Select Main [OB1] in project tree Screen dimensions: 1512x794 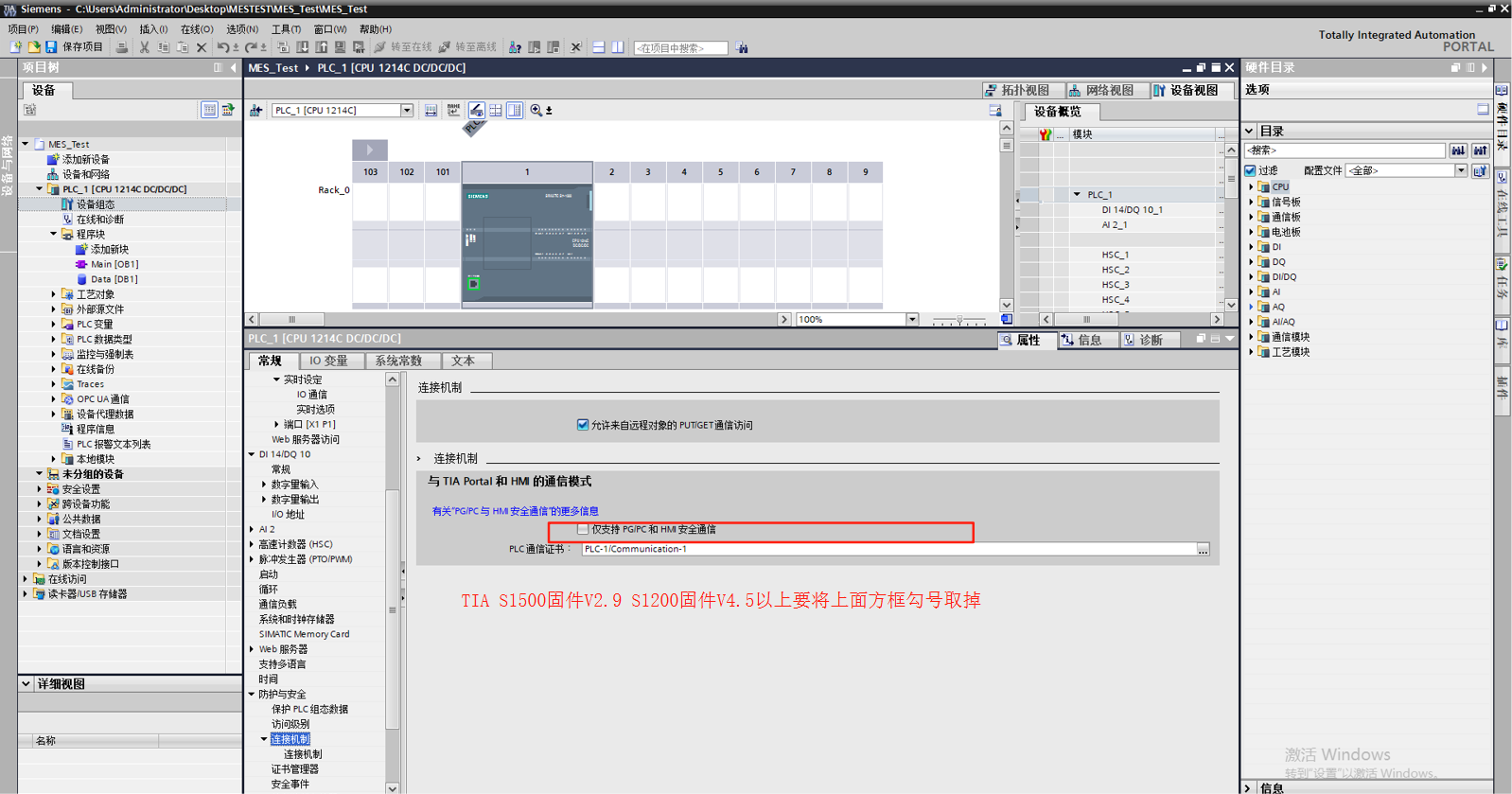114,264
